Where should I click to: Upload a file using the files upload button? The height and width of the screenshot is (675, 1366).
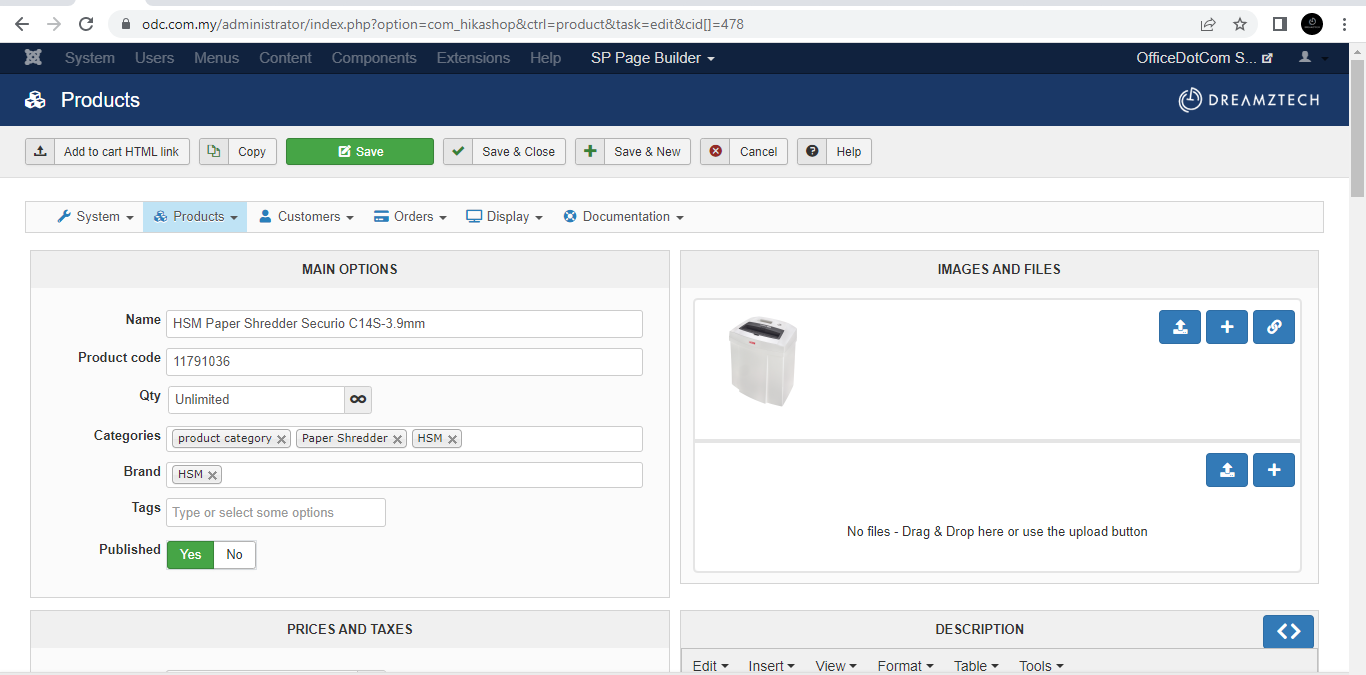pos(1227,470)
